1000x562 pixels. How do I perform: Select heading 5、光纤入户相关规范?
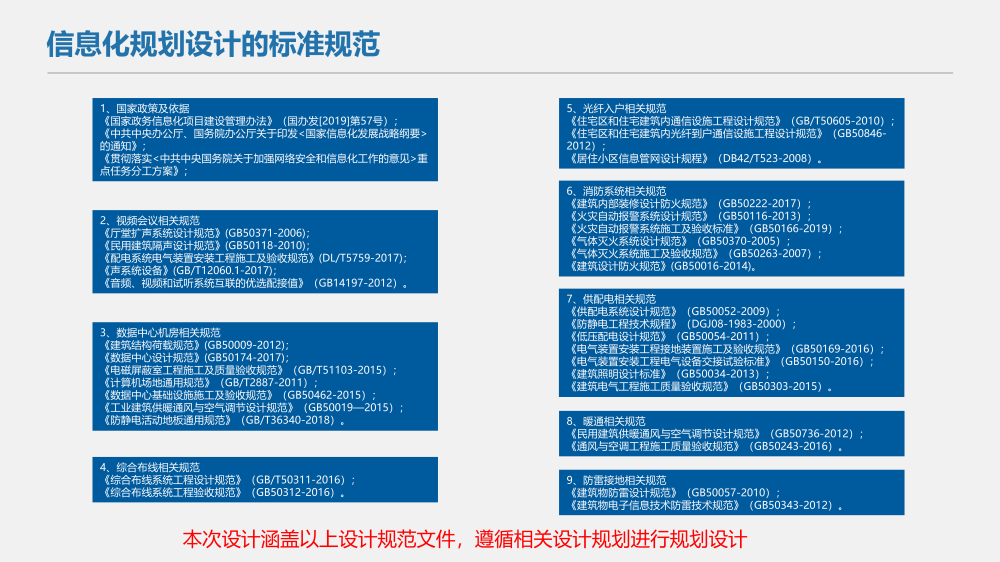click(x=617, y=108)
